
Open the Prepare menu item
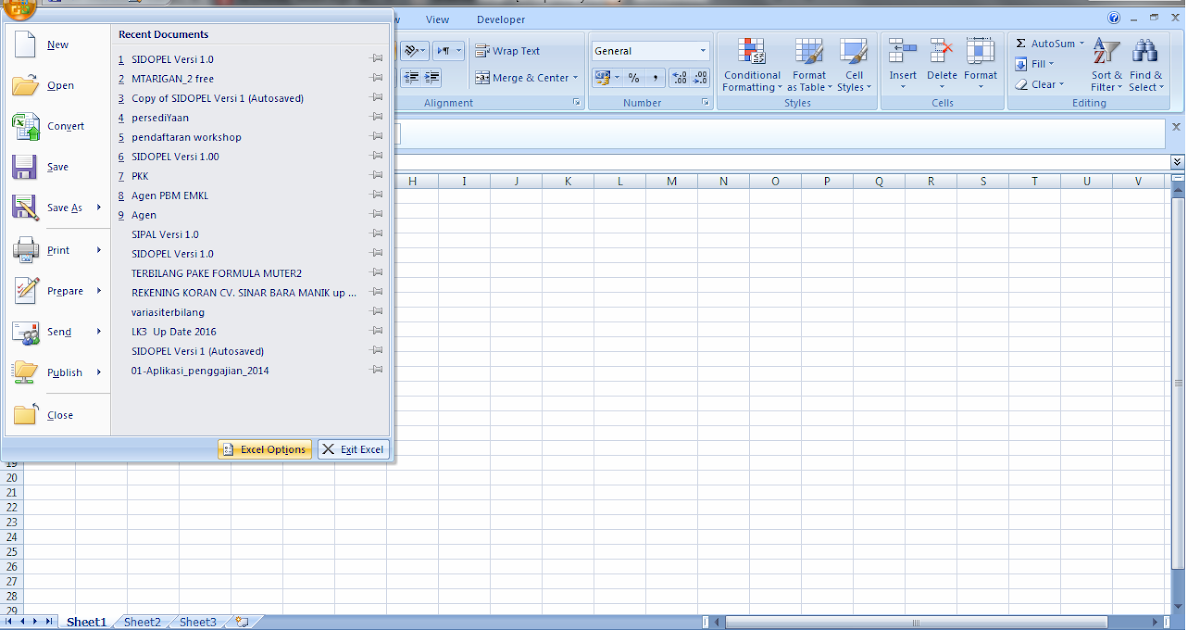[x=66, y=290]
